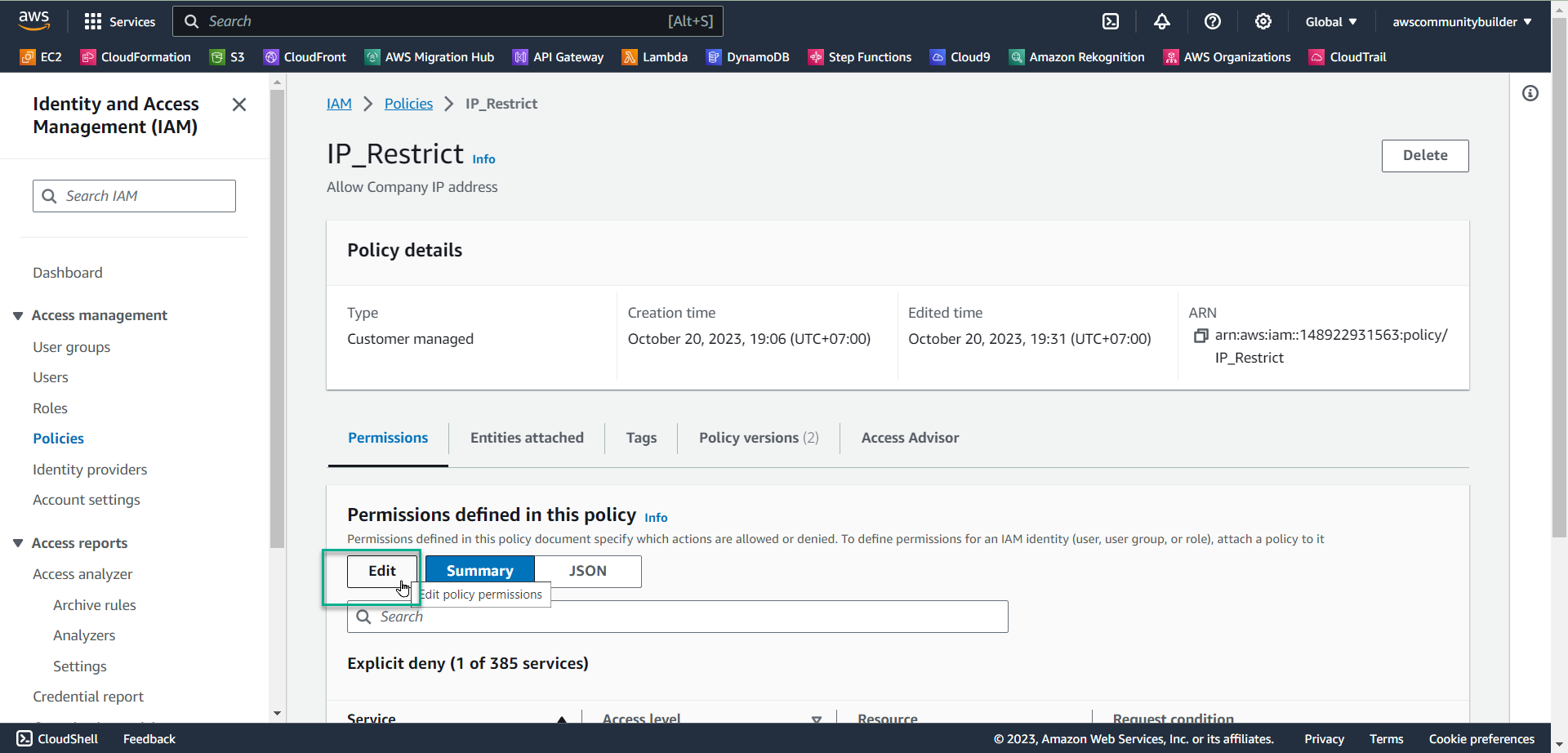
Task: Click the Delete policy button
Action: tap(1425, 155)
